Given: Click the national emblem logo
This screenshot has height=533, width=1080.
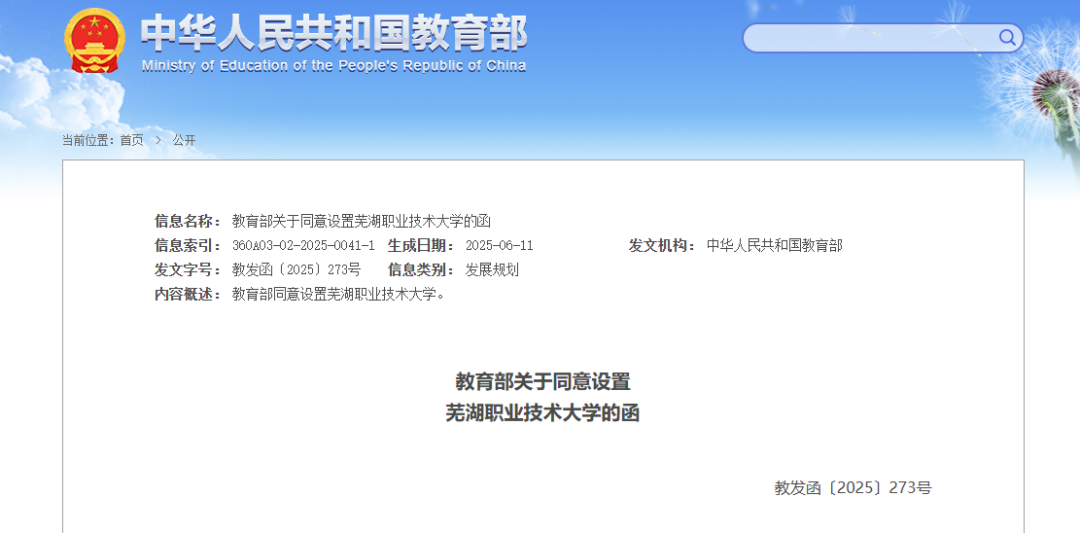Looking at the screenshot, I should pos(95,40).
